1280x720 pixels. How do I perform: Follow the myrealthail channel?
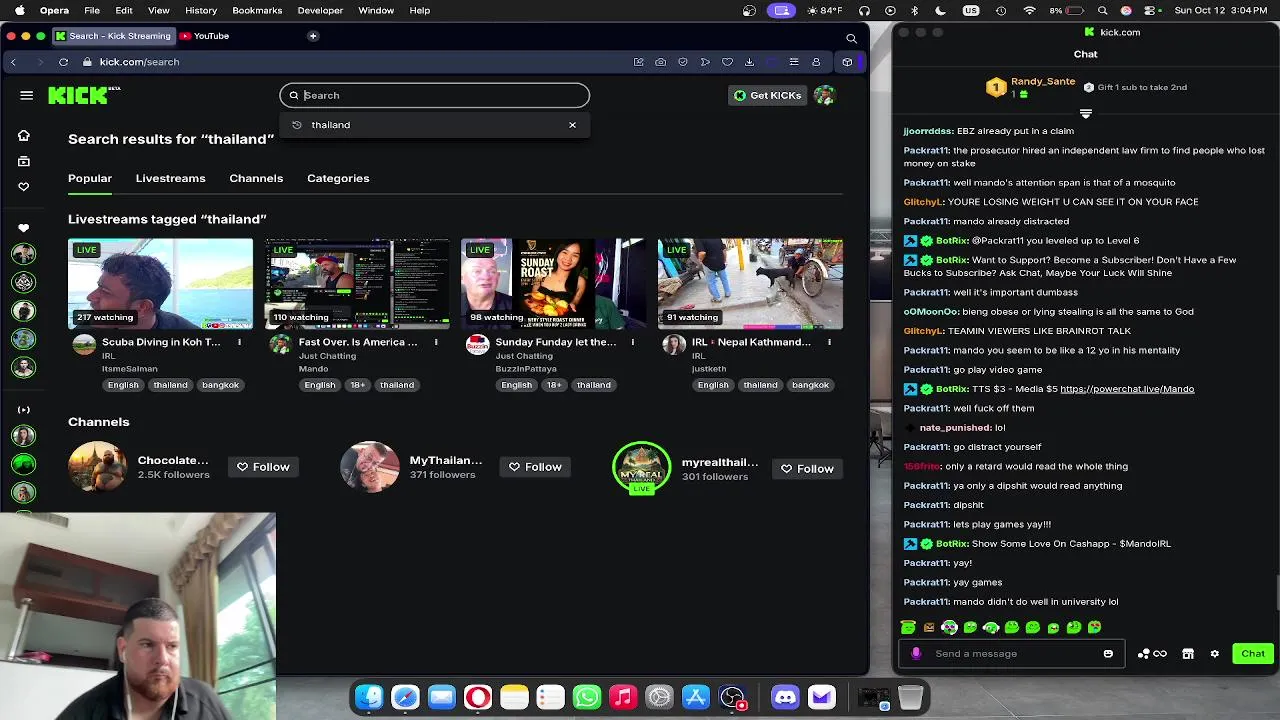pos(807,469)
